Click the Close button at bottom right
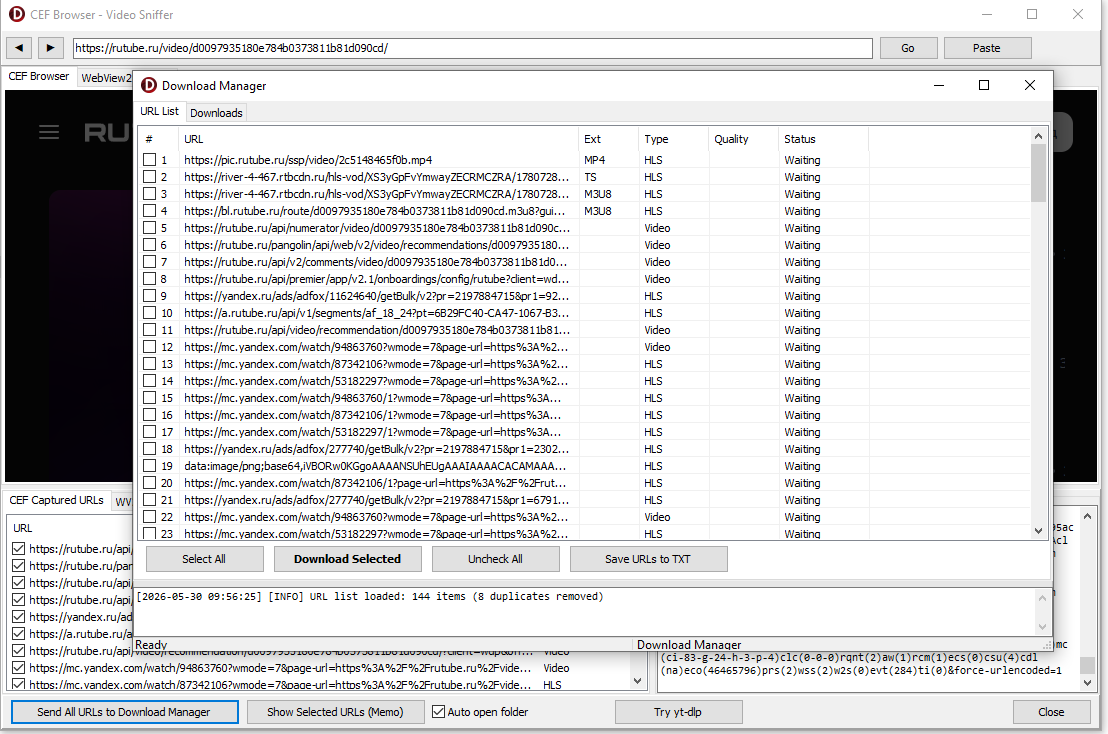Image resolution: width=1108 pixels, height=734 pixels. [1051, 712]
